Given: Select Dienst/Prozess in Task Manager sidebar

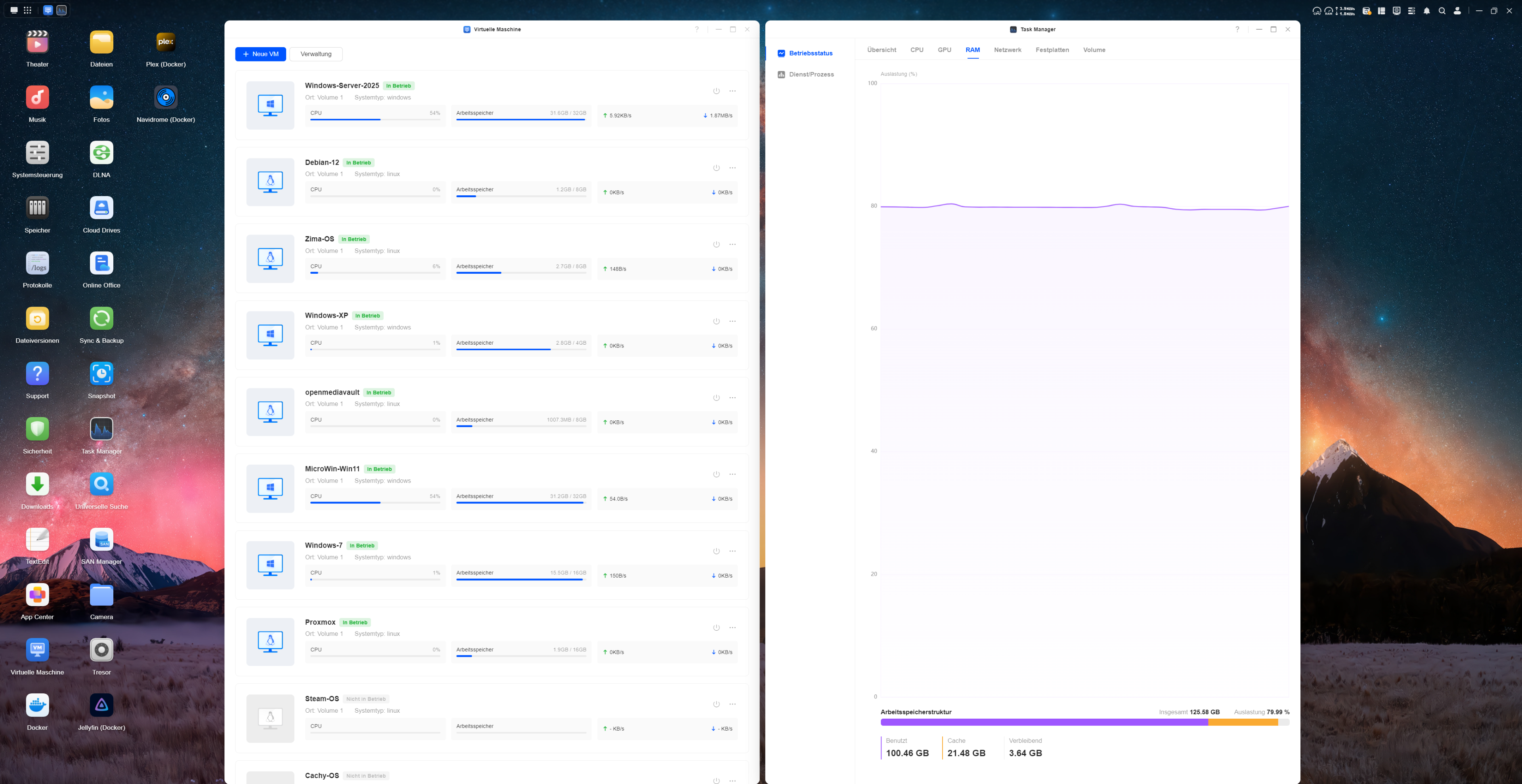Looking at the screenshot, I should (x=811, y=74).
